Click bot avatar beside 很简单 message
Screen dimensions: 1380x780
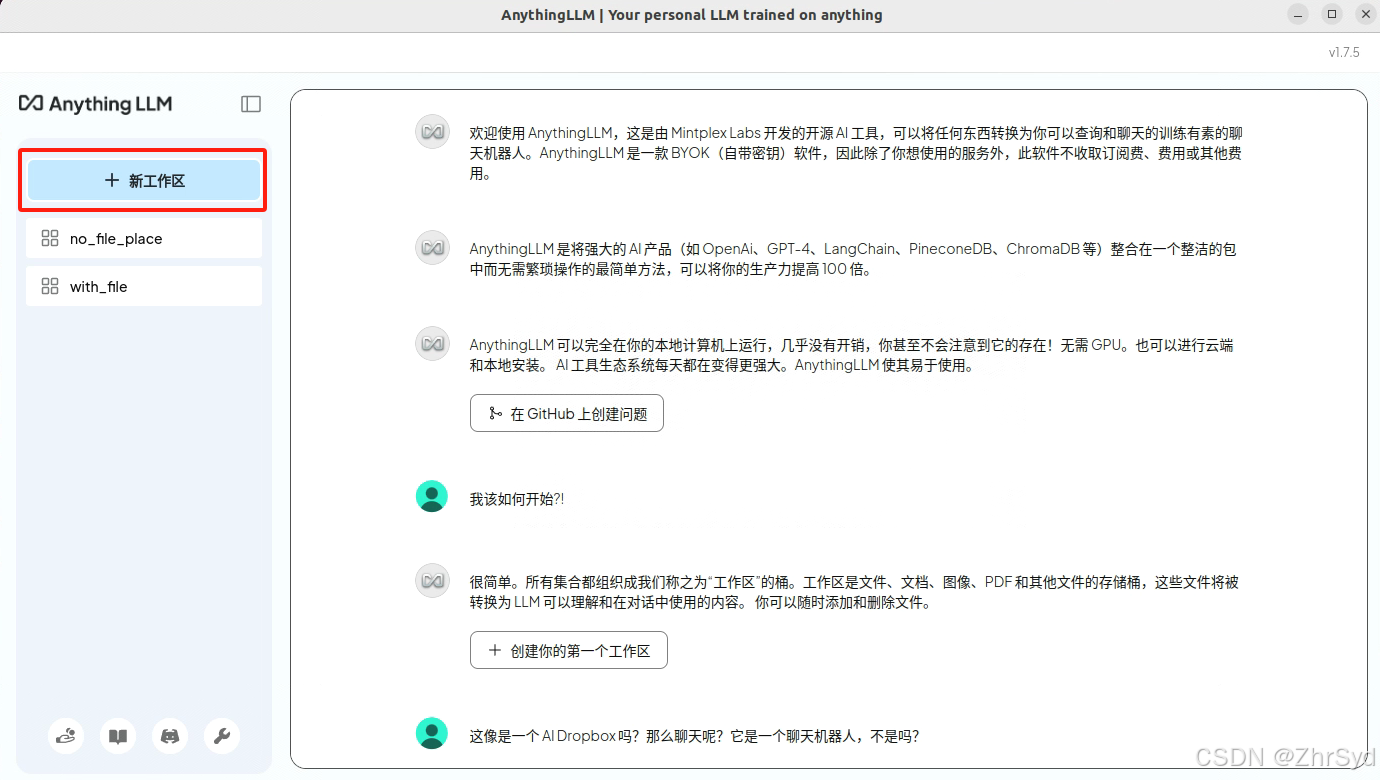tap(432, 581)
